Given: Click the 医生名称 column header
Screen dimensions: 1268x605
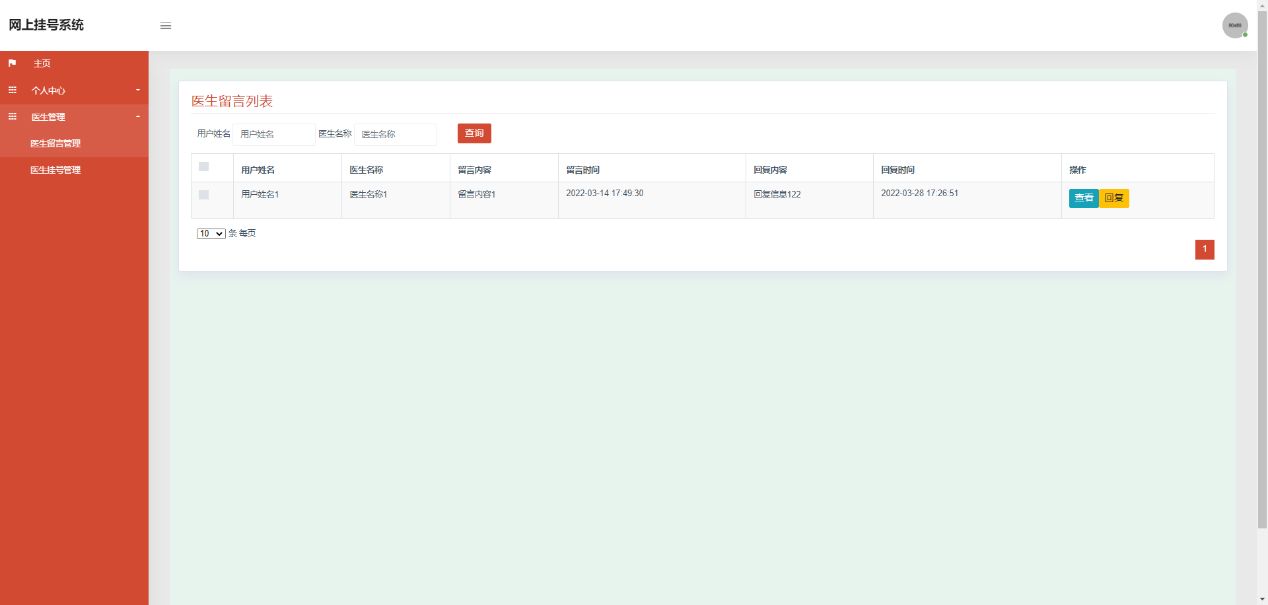Looking at the screenshot, I should [x=366, y=170].
